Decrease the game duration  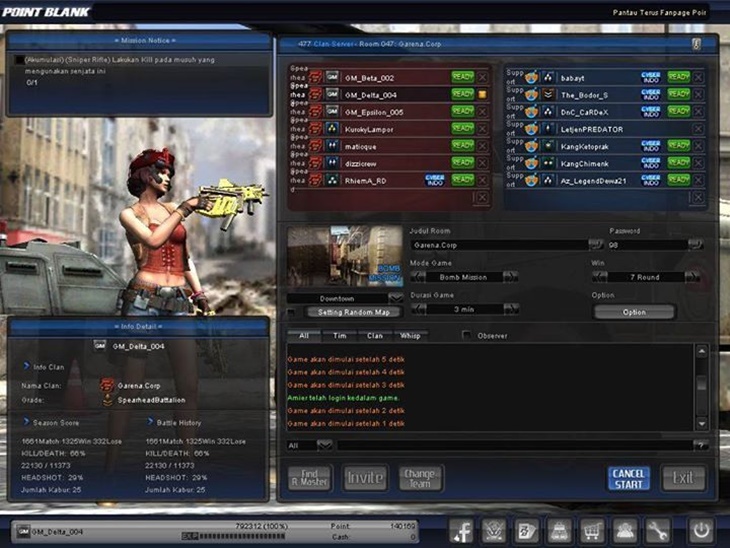click(419, 309)
